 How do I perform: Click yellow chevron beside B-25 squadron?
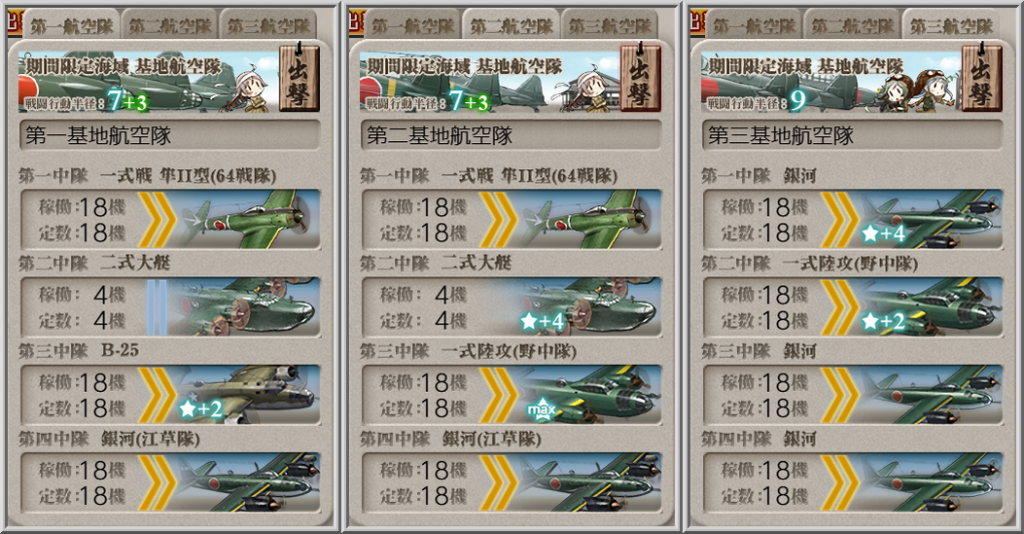pos(157,394)
